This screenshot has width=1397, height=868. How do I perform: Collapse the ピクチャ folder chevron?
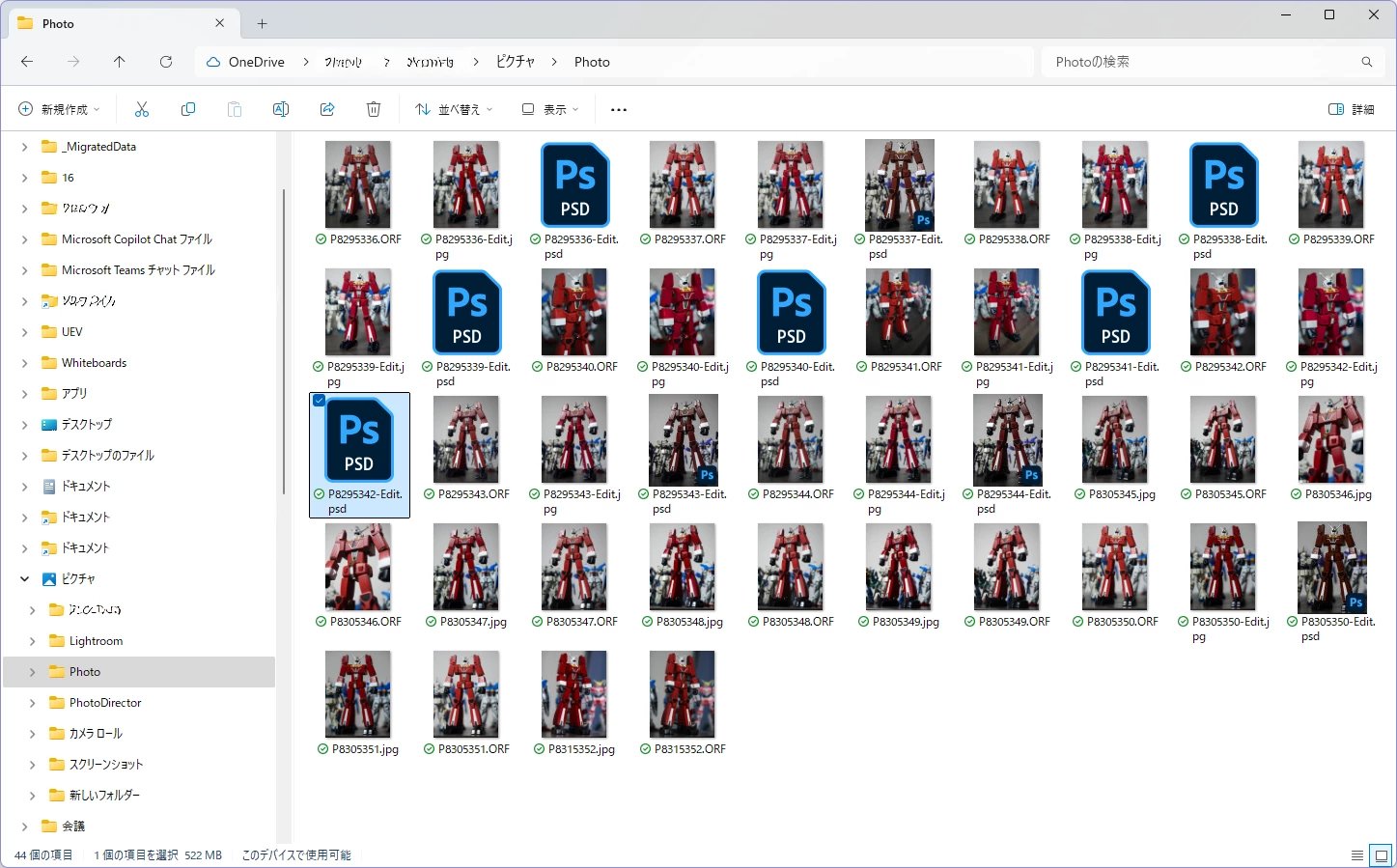24,579
